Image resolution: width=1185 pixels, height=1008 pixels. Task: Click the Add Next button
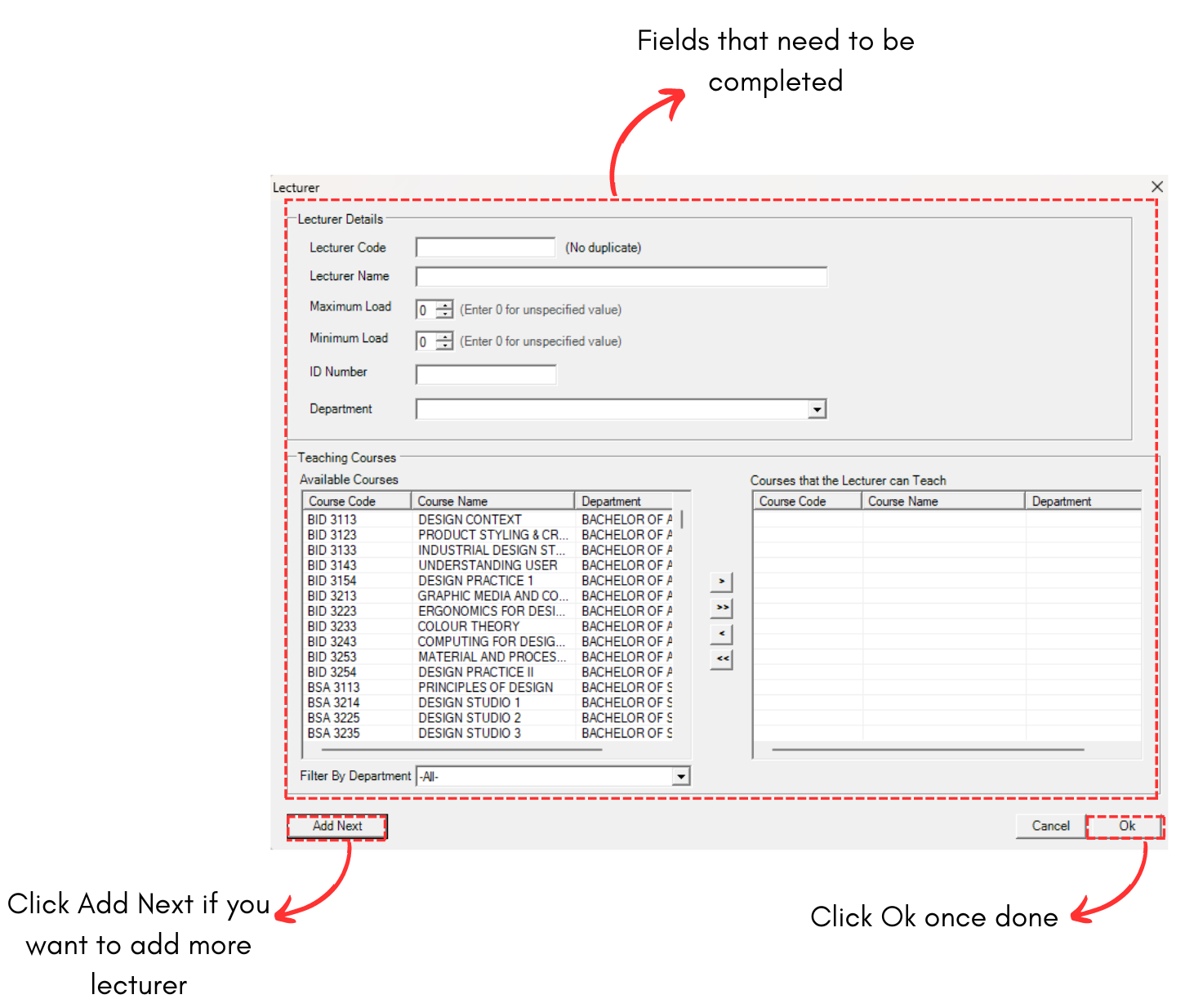click(x=336, y=826)
